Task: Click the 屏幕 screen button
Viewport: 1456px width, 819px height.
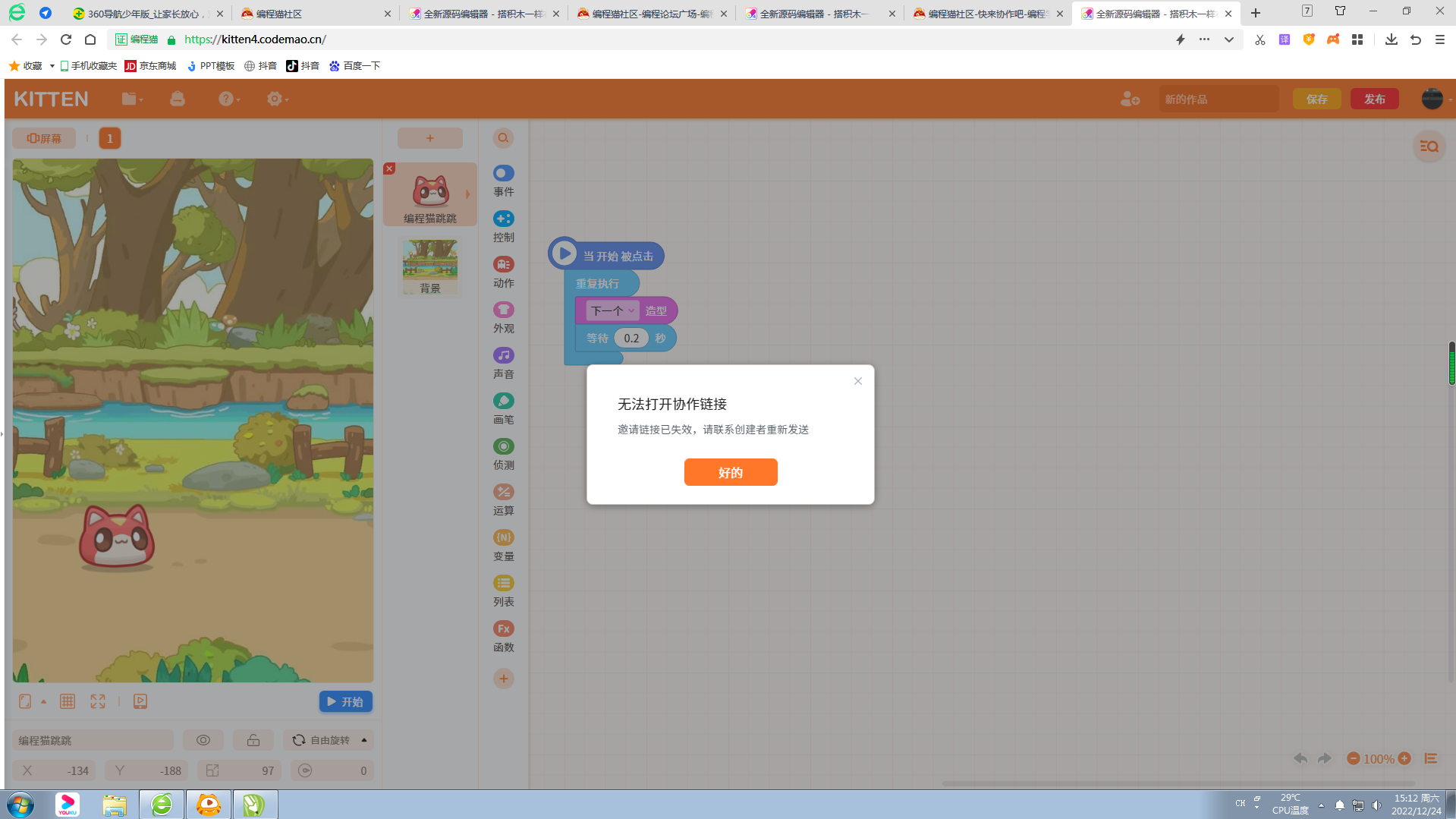Action: (x=44, y=138)
